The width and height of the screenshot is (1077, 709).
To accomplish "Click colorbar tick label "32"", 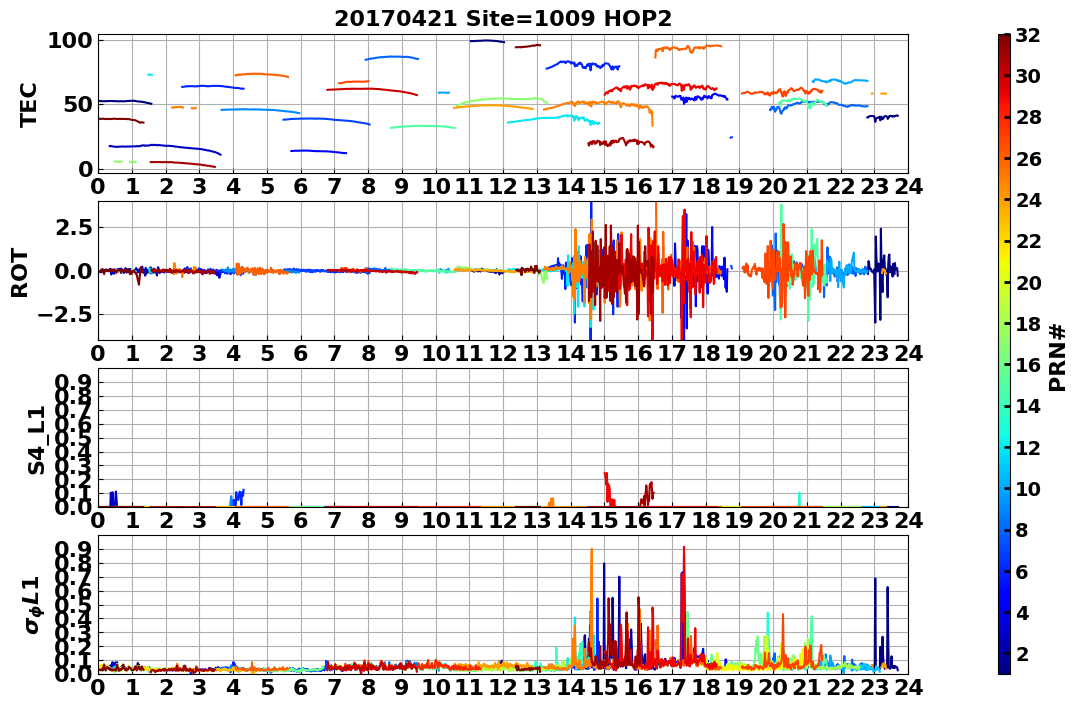I will coord(1028,35).
